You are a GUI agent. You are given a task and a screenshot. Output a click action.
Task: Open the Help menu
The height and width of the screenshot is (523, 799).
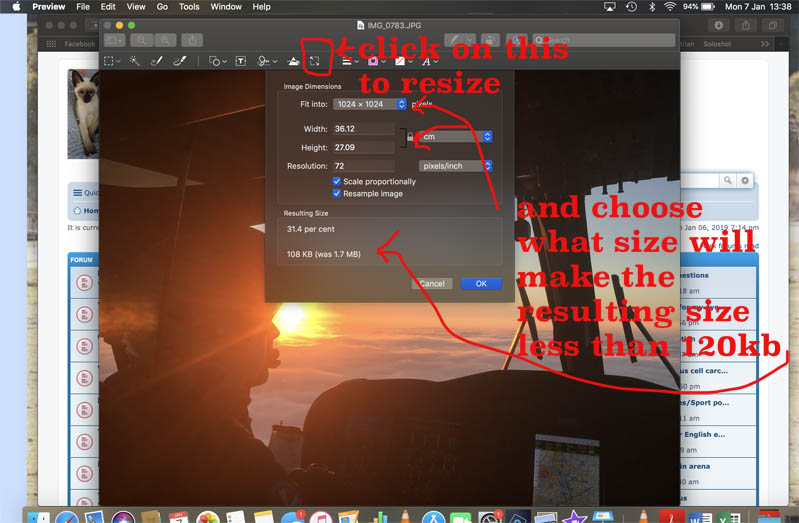click(x=261, y=7)
